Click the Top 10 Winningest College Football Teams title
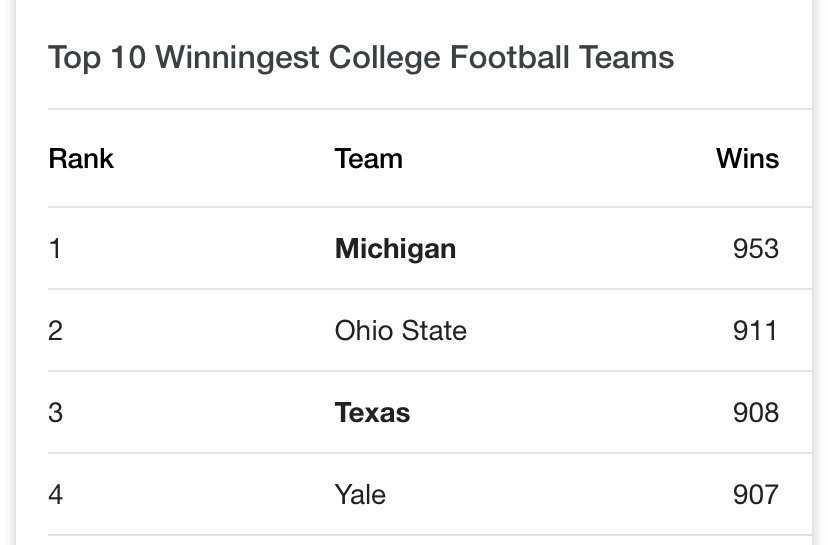828x545 pixels. 361,58
